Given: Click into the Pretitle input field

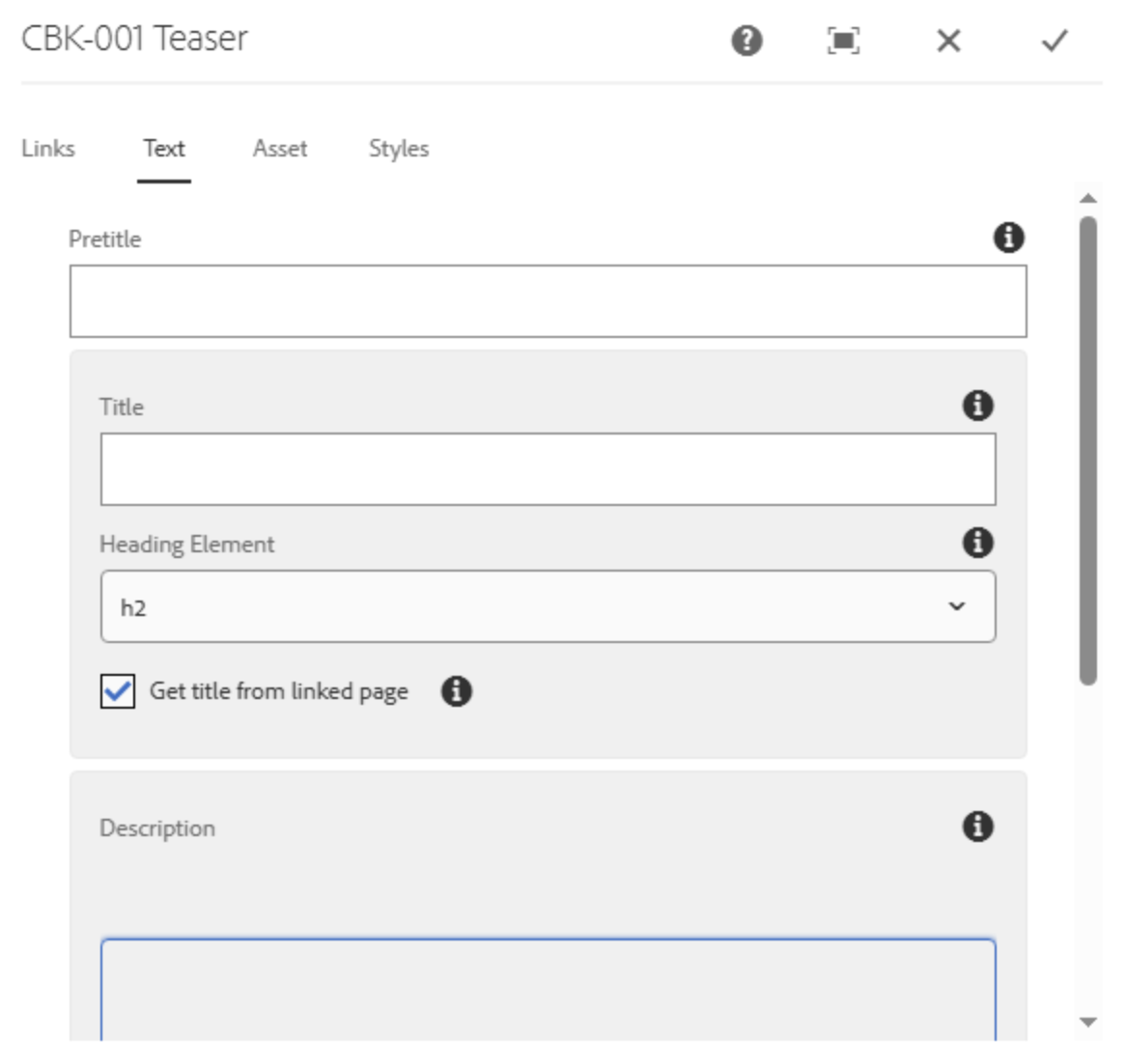Looking at the screenshot, I should [547, 301].
